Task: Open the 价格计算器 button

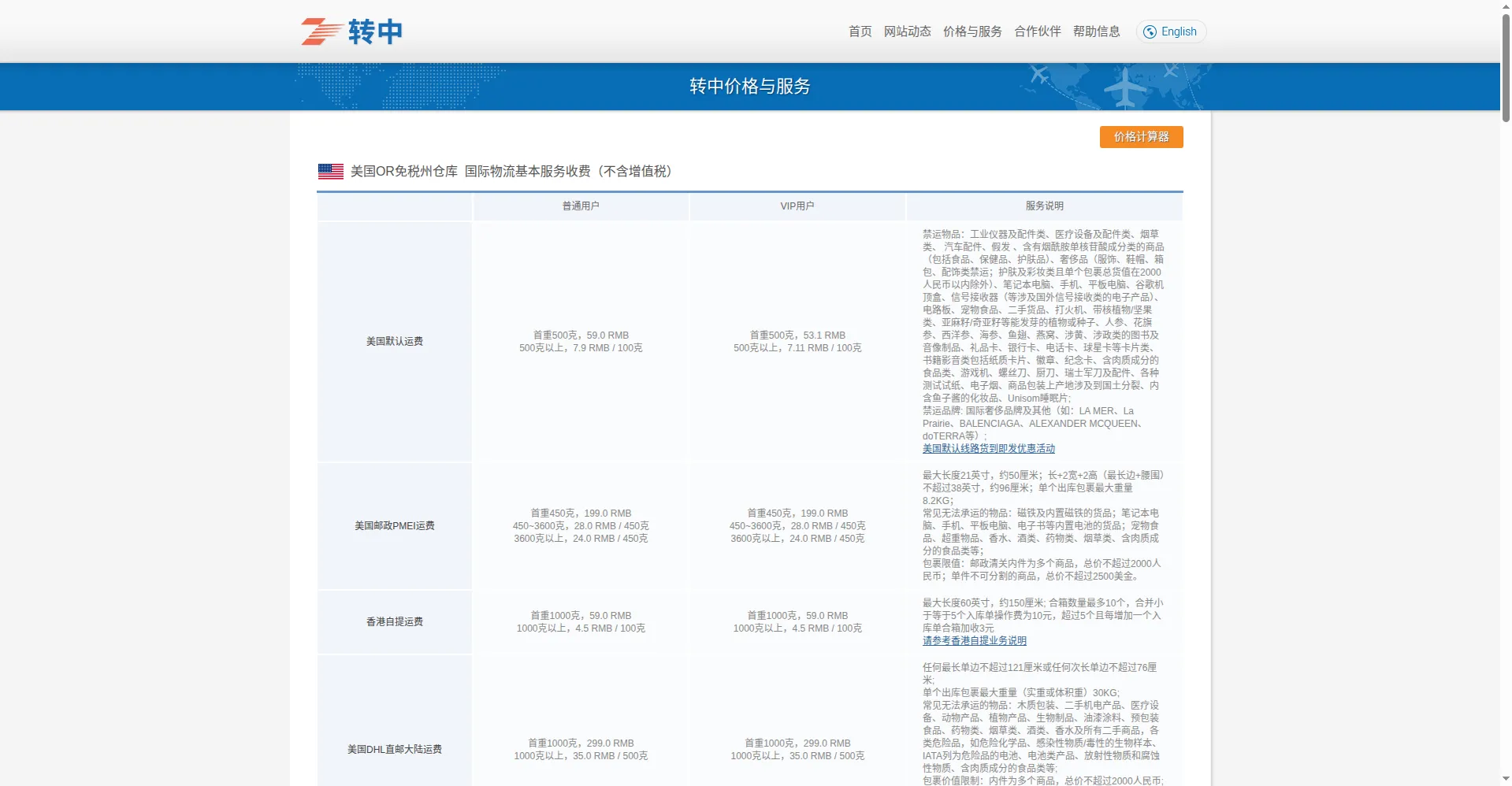Action: [x=1141, y=137]
